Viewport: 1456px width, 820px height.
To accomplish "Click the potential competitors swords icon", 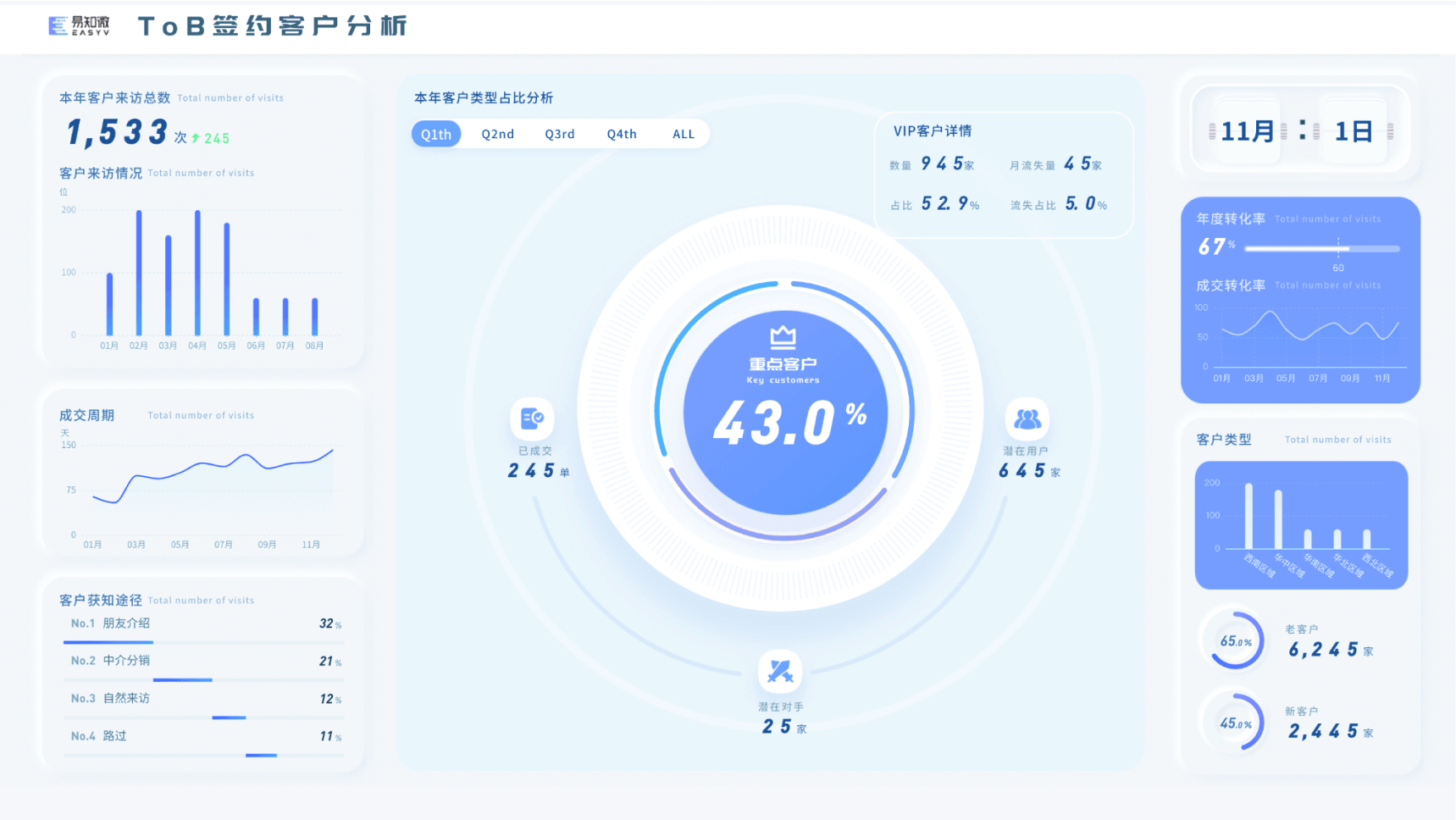I will [780, 673].
